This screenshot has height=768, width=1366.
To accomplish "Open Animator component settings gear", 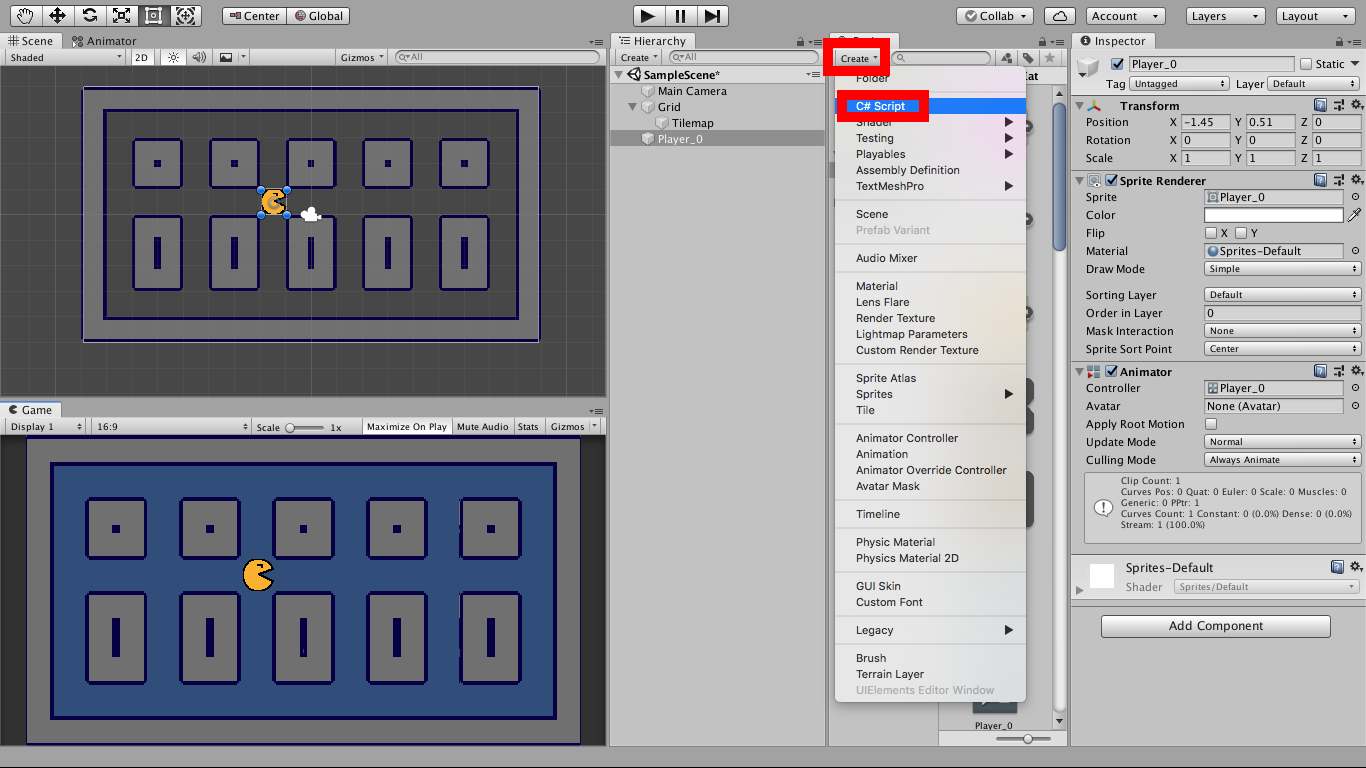I will [x=1356, y=371].
